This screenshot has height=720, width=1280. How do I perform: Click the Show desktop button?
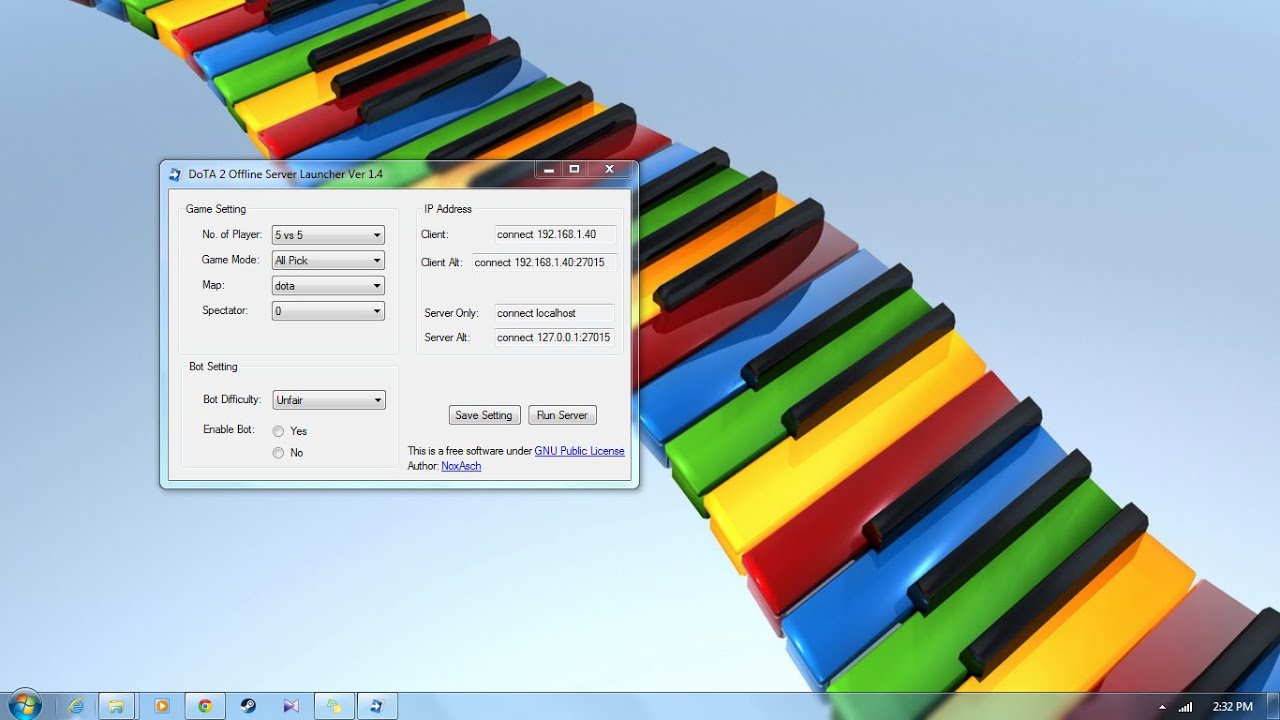(x=1272, y=706)
